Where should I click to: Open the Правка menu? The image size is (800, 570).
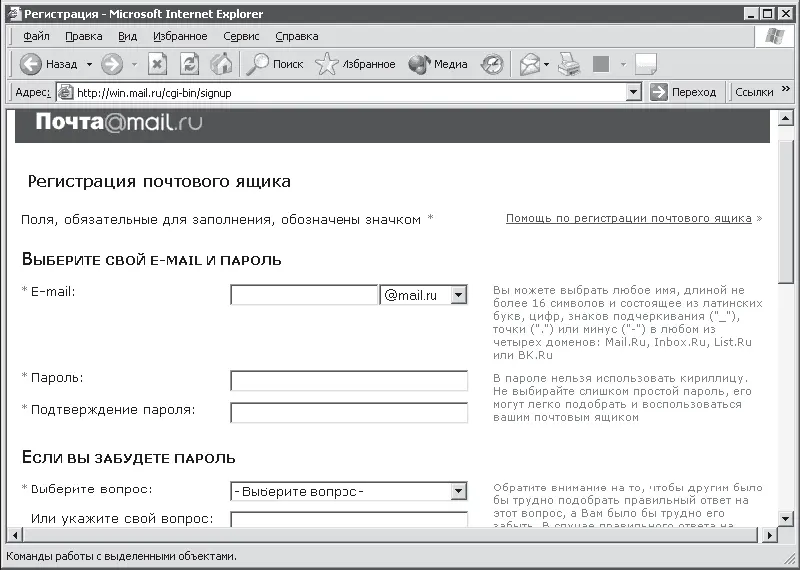(84, 36)
